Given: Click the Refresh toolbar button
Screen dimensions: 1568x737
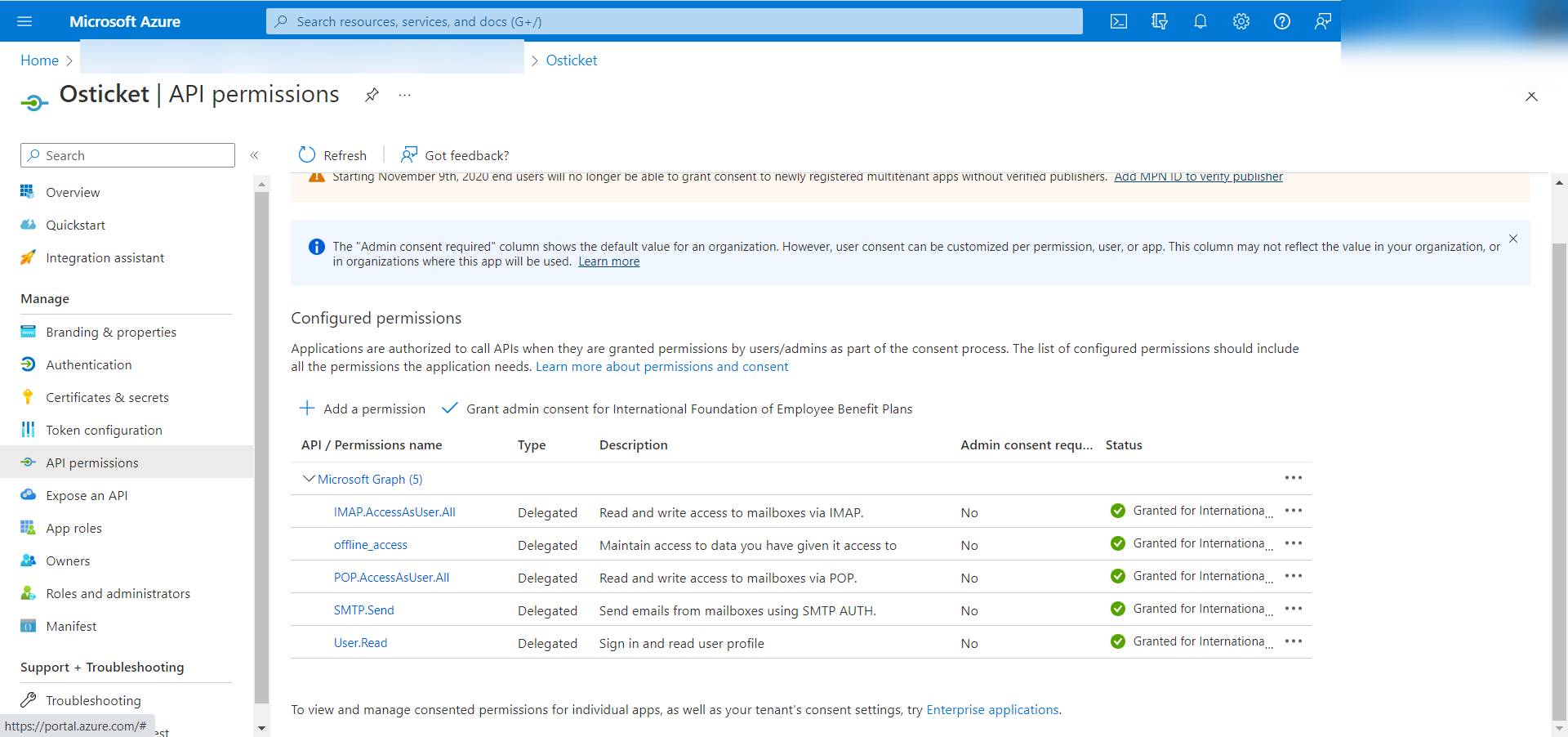Looking at the screenshot, I should click(333, 155).
